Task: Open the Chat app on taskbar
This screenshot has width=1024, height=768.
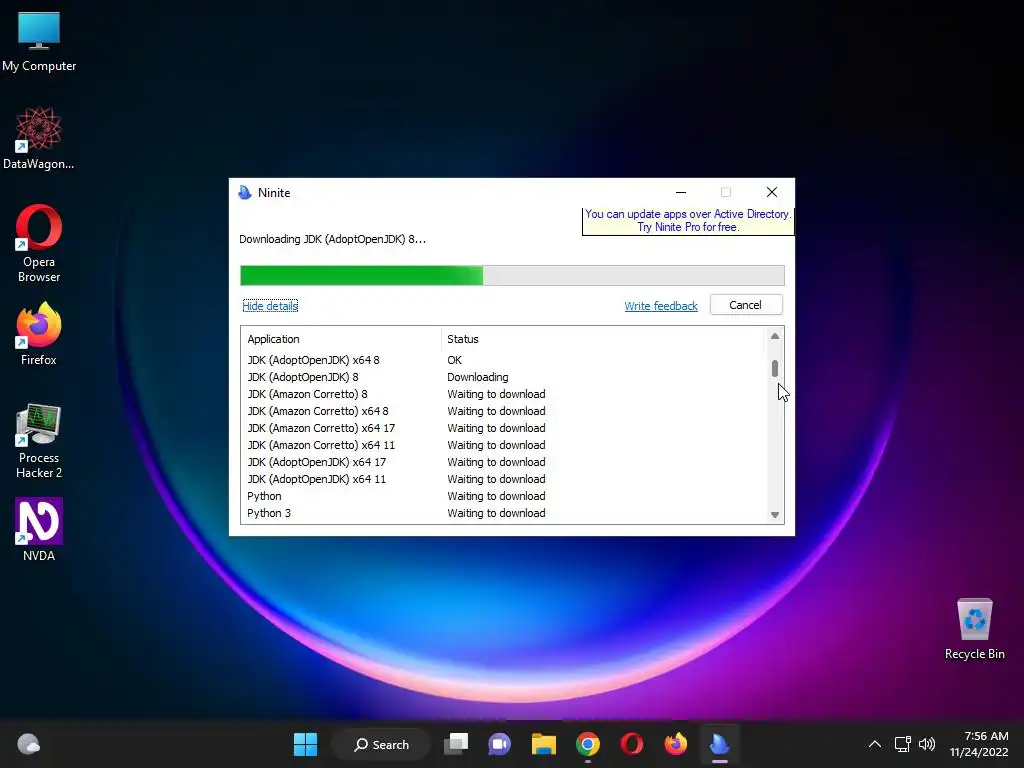Action: coord(500,744)
